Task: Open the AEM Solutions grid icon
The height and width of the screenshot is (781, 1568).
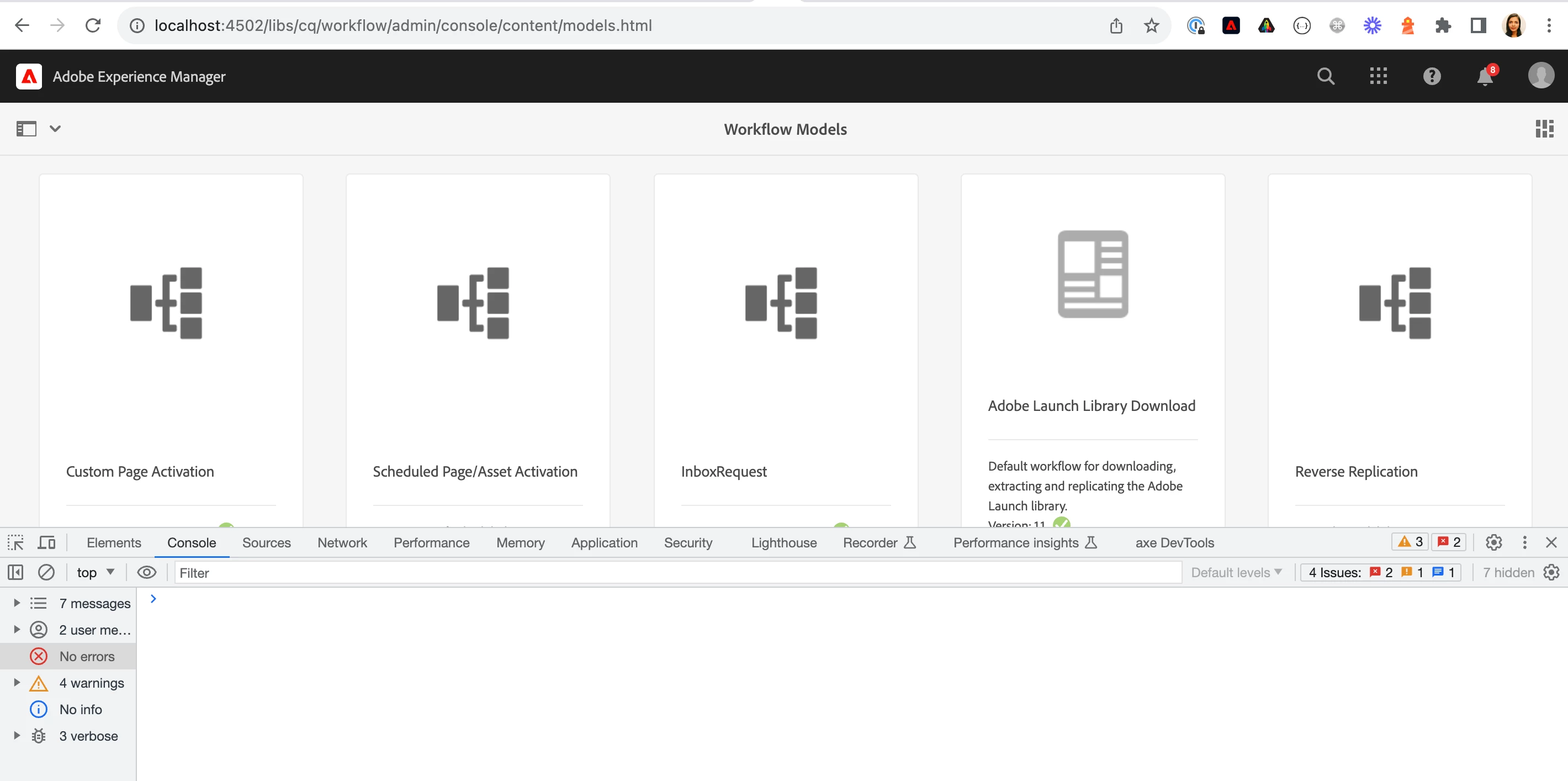Action: tap(1378, 76)
